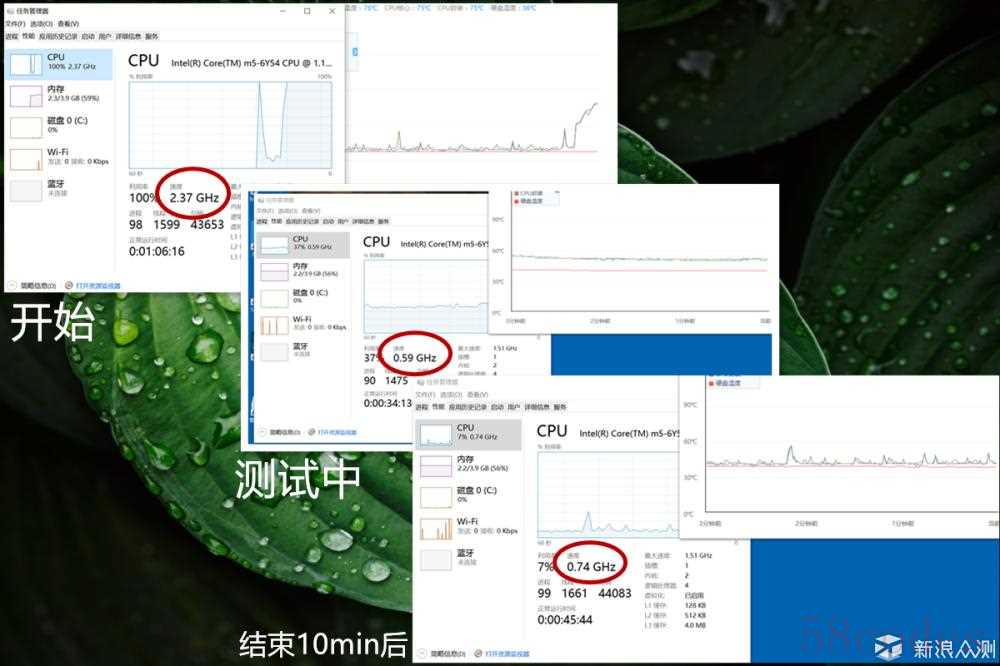Viewport: 1000px width, 666px height.
Task: Click the CPU usage graph in the 0.74 GHz window
Action: (x=608, y=494)
